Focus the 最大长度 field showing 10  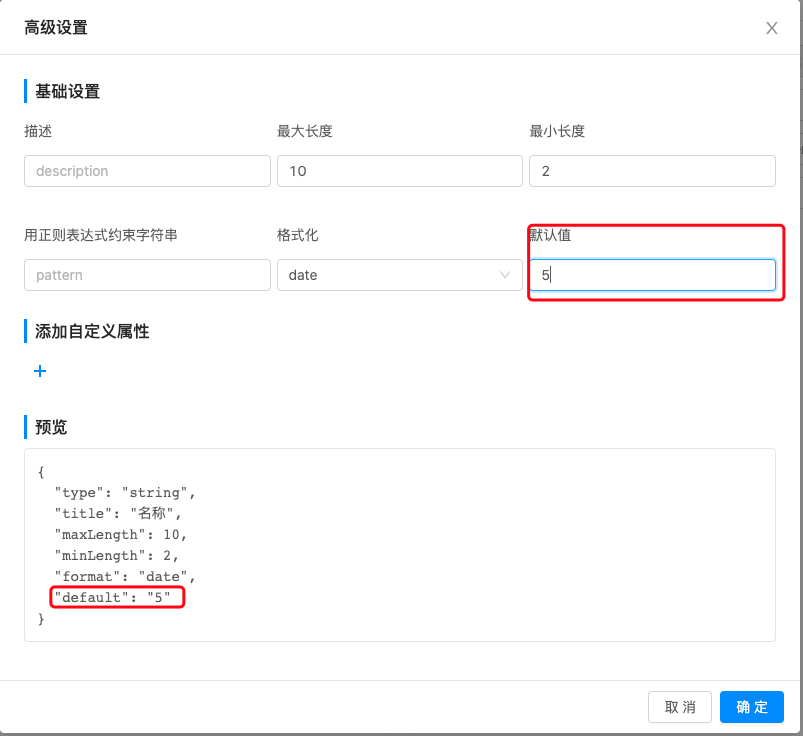point(399,171)
